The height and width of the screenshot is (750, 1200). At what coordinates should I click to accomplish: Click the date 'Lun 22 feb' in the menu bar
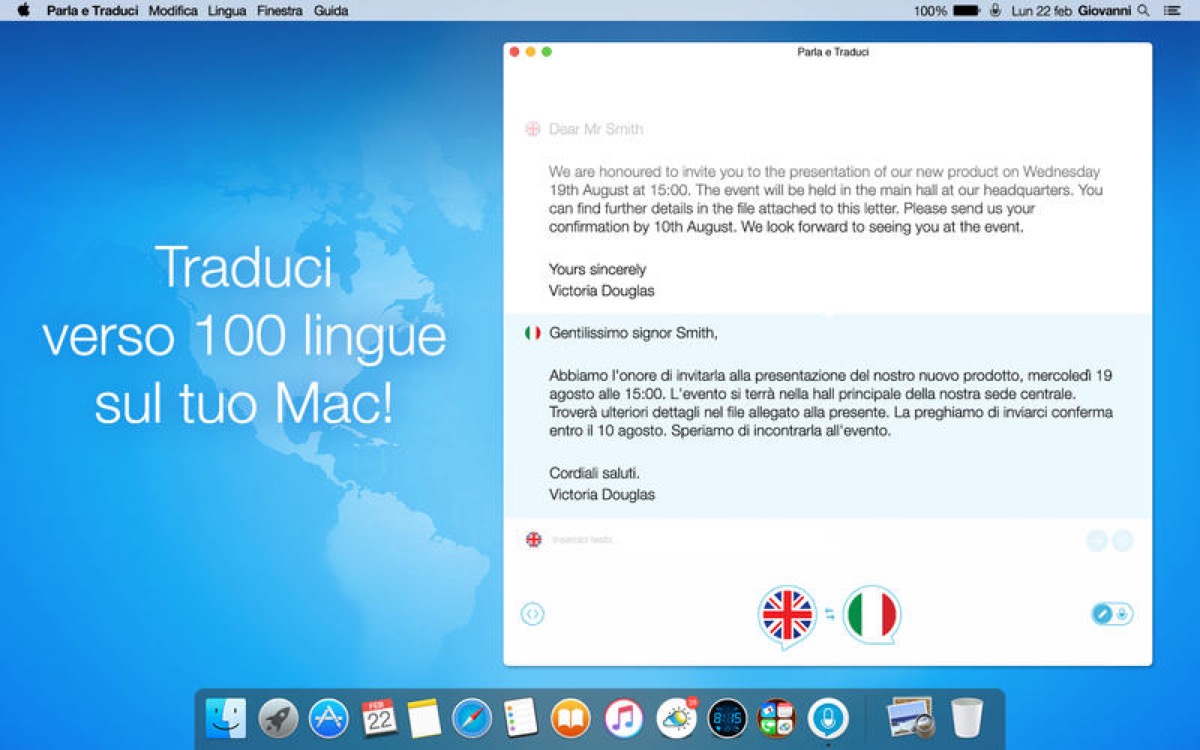1040,11
